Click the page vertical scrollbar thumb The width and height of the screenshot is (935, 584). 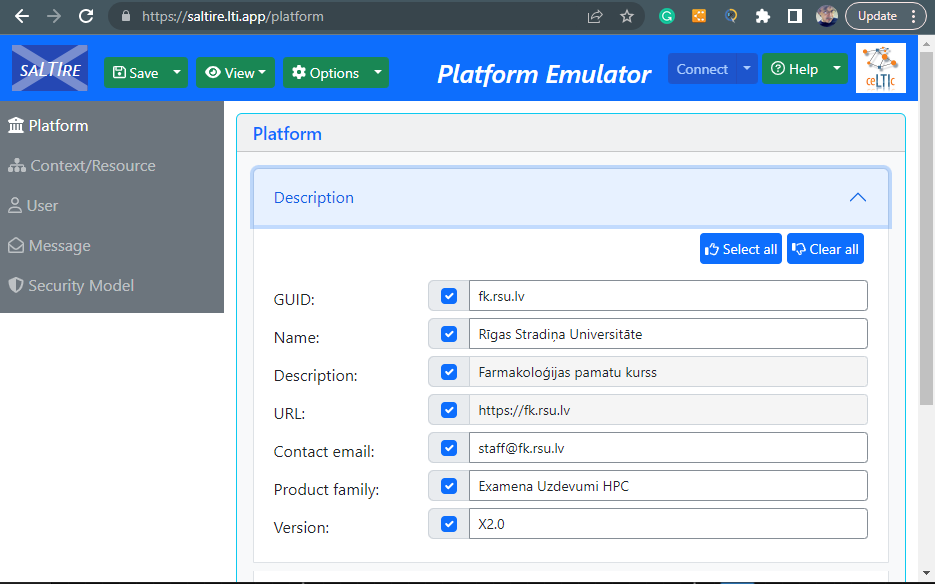(x=927, y=227)
